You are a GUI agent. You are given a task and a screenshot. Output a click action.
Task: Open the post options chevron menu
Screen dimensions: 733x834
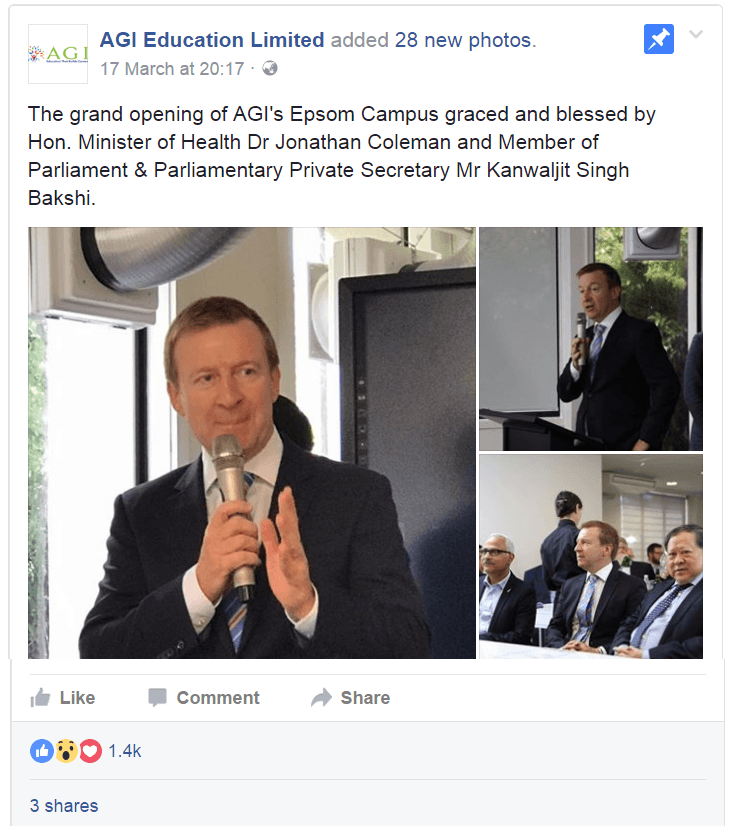696,35
